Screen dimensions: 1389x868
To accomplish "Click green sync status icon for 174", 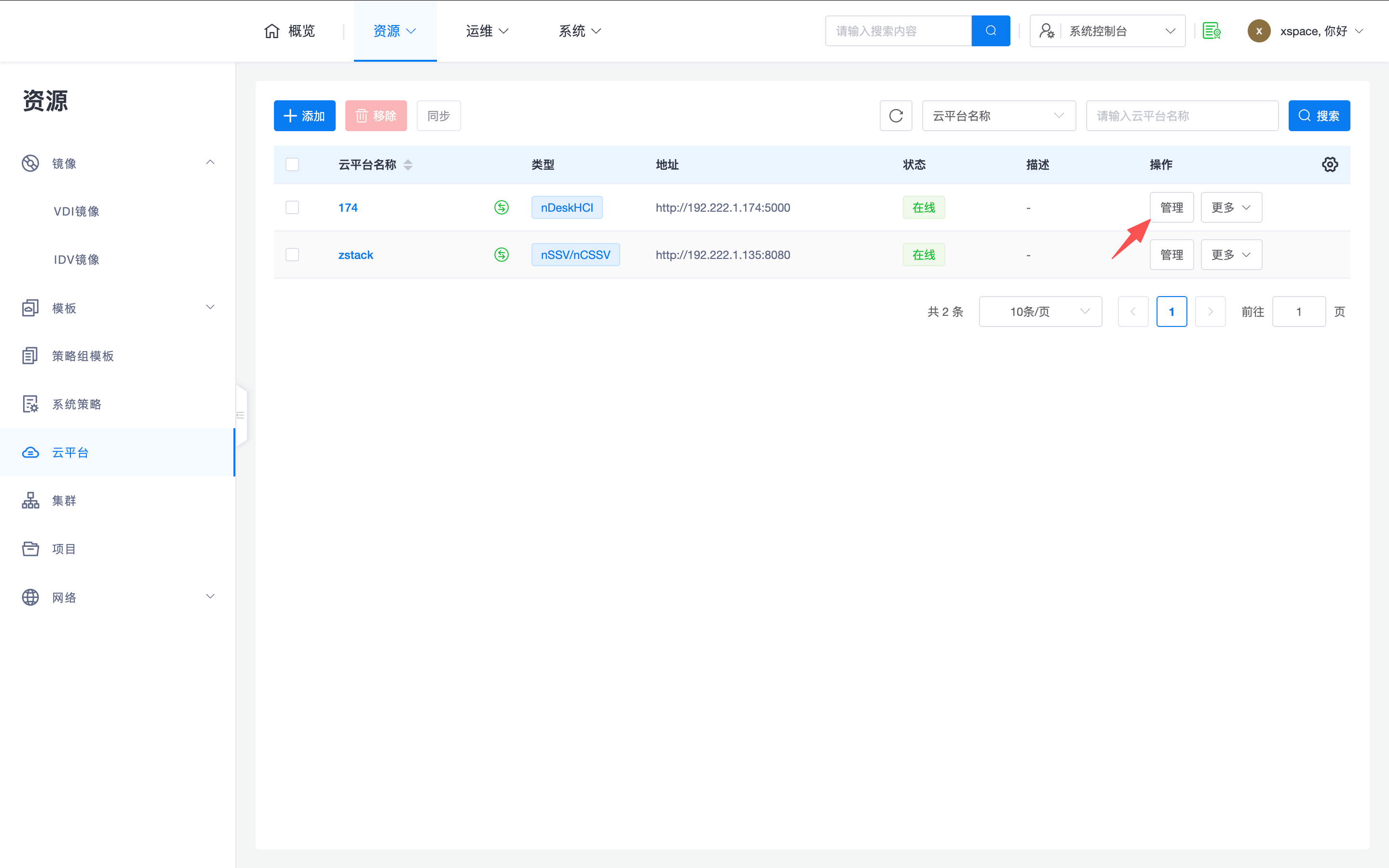I will [x=501, y=207].
